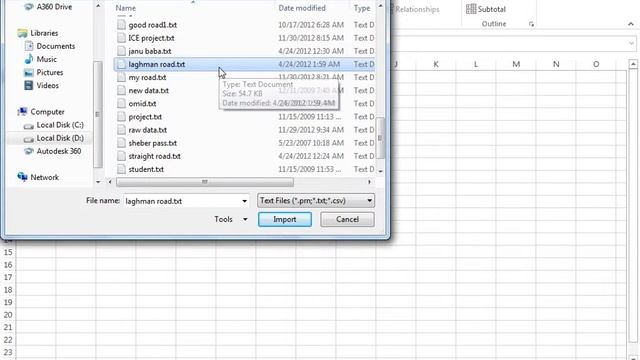Click the Videos library icon
The height and width of the screenshot is (360, 640).
pos(29,85)
